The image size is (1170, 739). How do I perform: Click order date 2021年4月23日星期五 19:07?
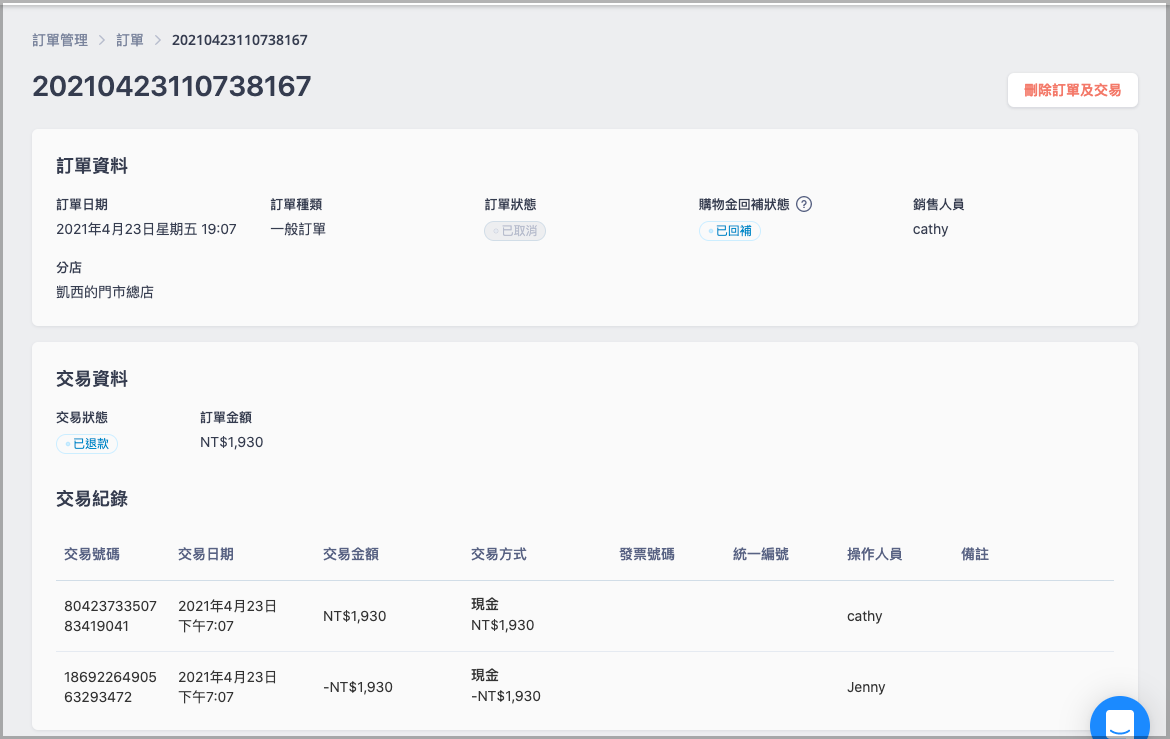click(146, 229)
